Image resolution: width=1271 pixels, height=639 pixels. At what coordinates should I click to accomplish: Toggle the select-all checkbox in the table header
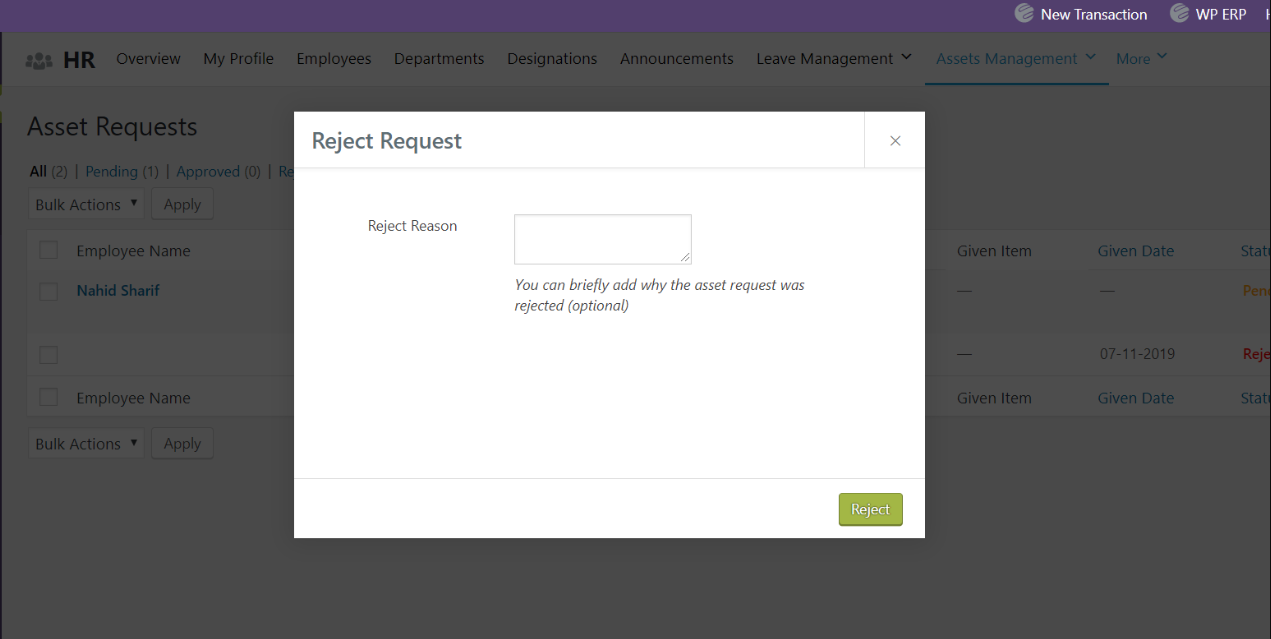point(48,249)
